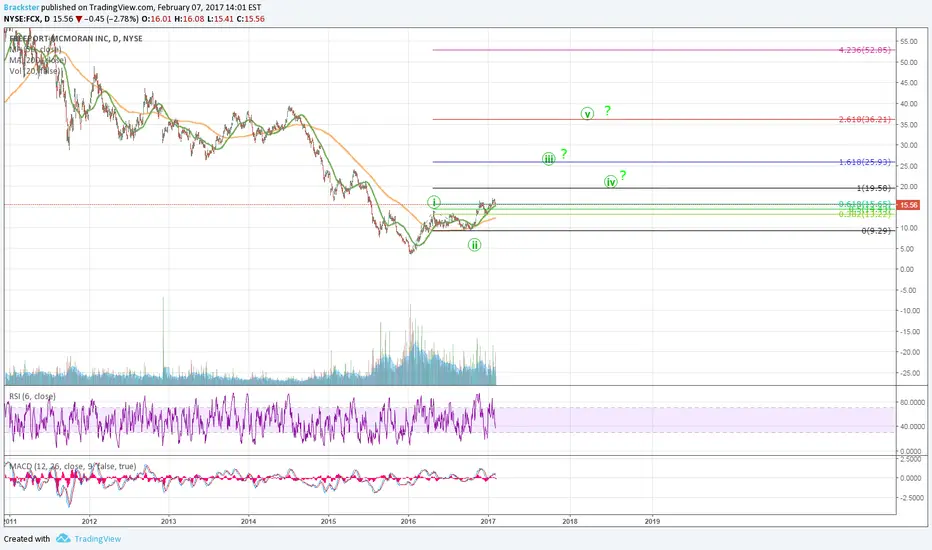Open the Brackster author link

point(21,7)
